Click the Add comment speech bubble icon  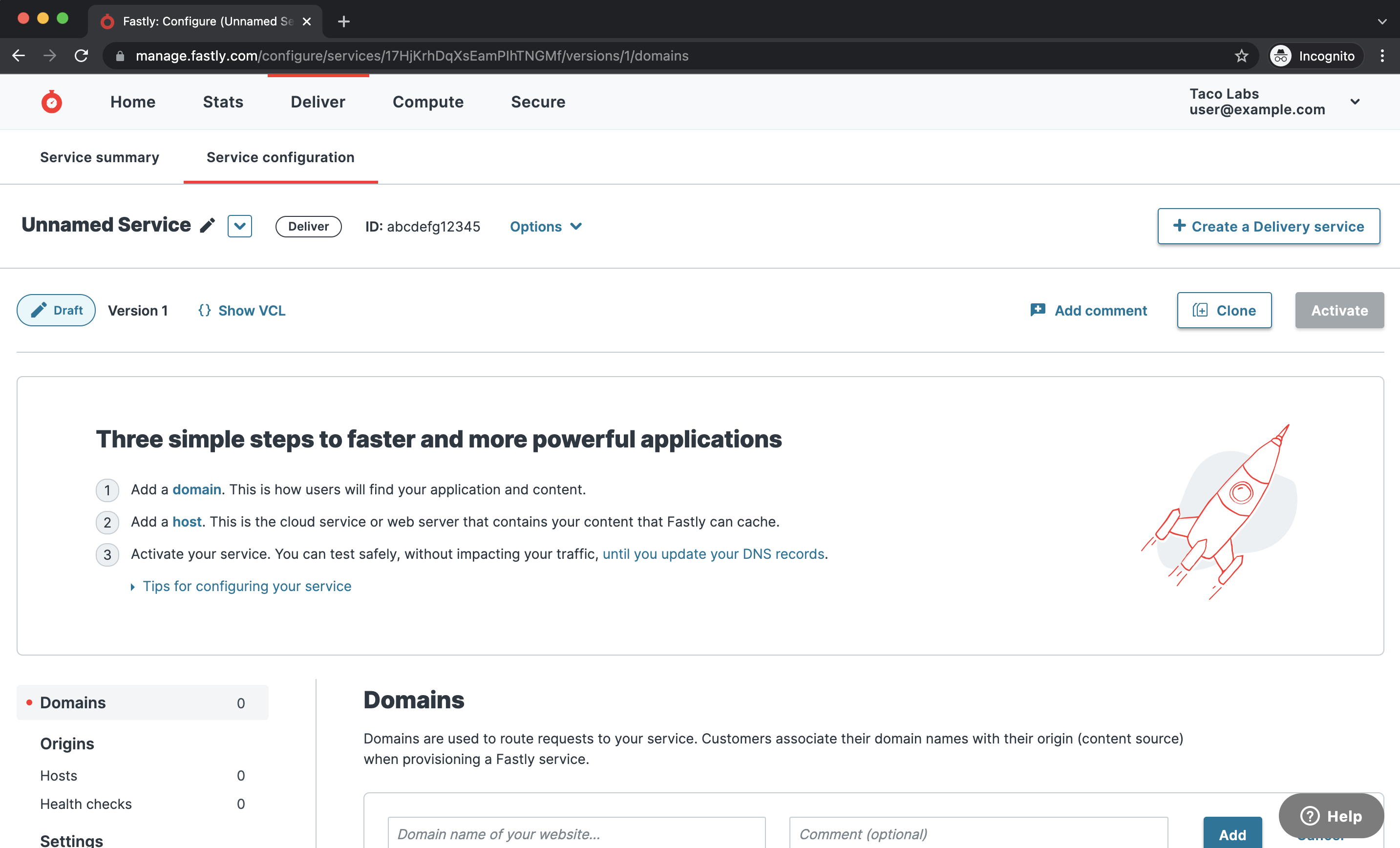[x=1037, y=310]
